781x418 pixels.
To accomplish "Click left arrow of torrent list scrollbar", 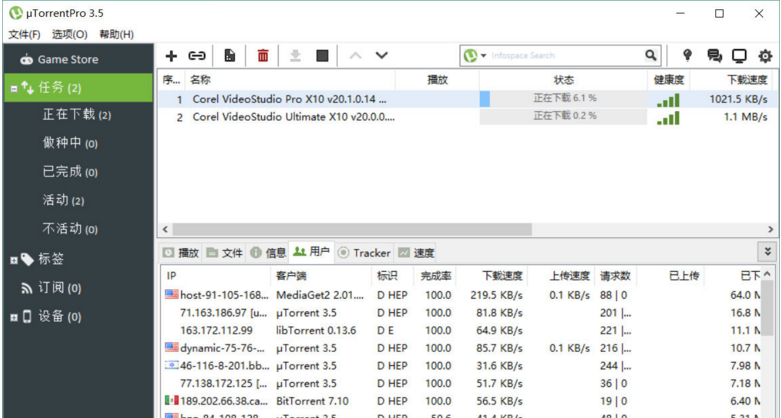I will (x=165, y=229).
